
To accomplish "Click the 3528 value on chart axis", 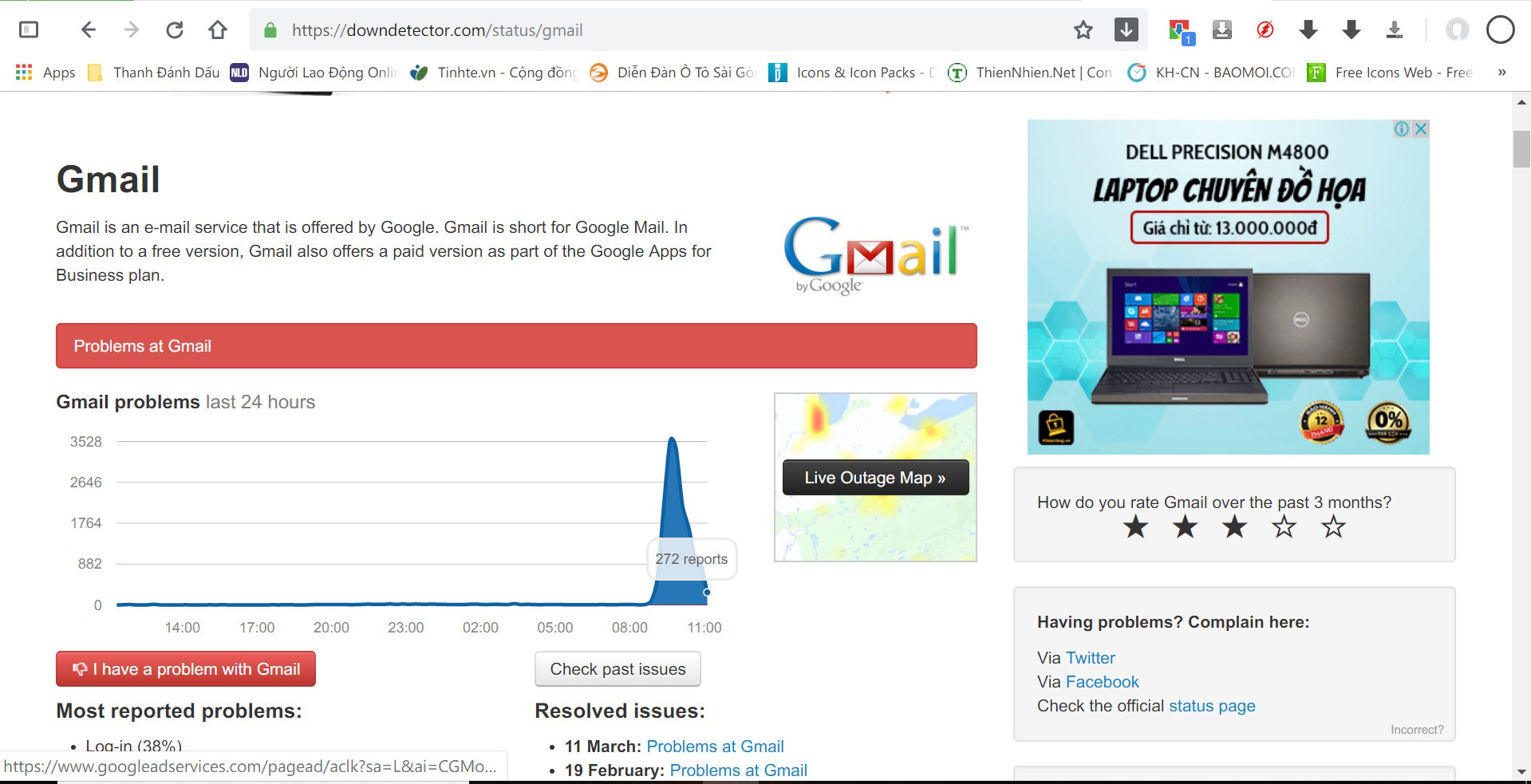I will [86, 442].
